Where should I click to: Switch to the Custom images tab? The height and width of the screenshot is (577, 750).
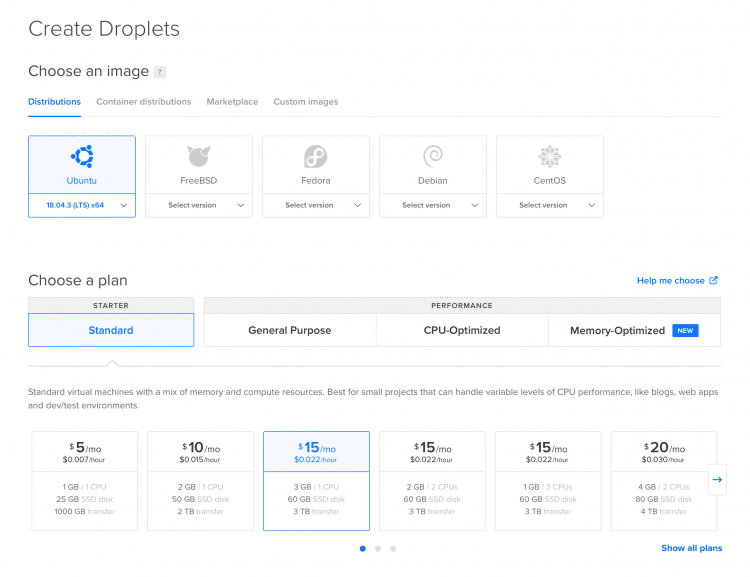tap(306, 102)
